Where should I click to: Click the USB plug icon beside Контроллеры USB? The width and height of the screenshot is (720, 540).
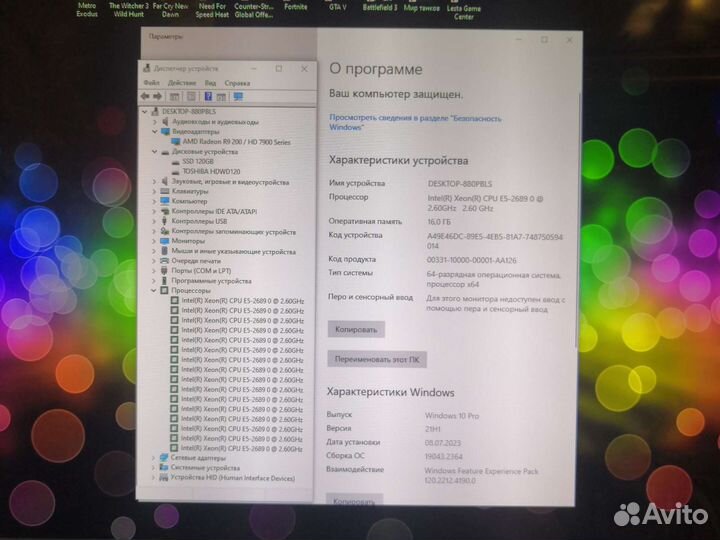(x=164, y=221)
